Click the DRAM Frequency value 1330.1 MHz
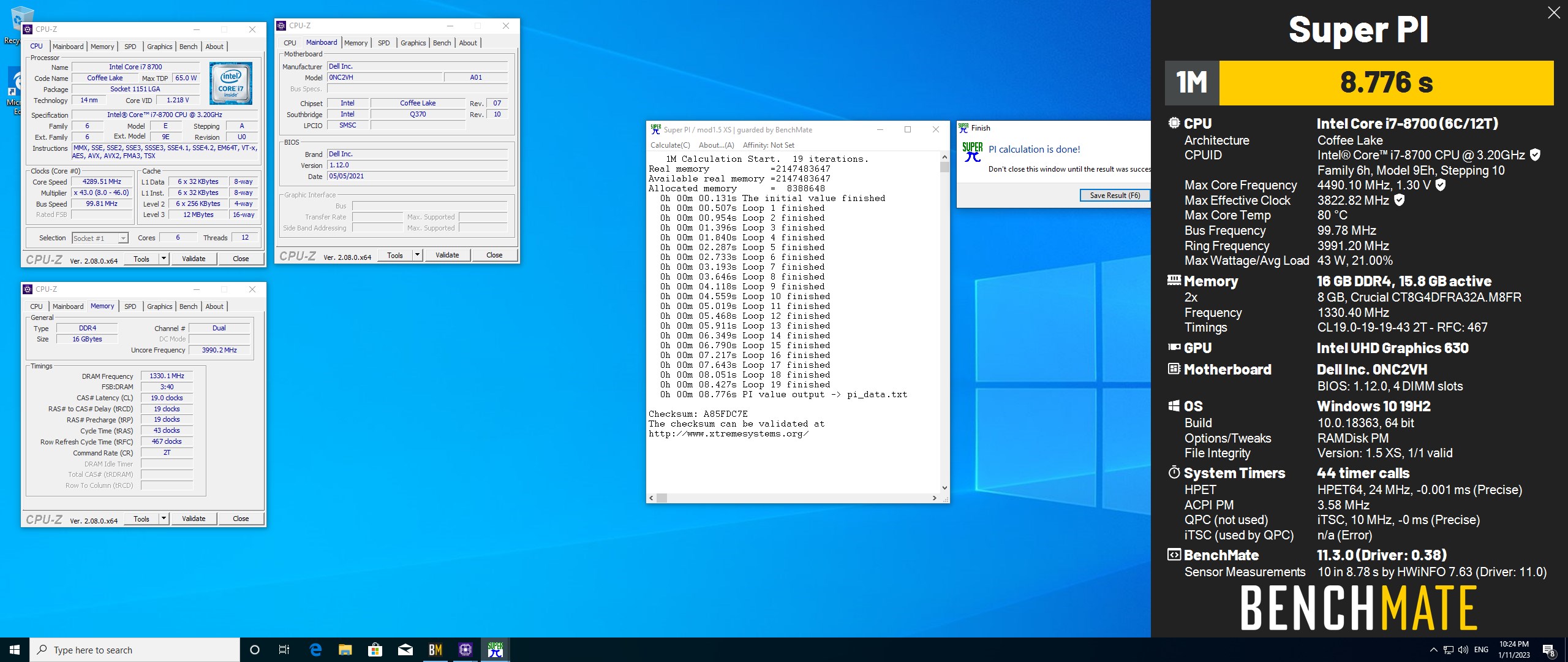 167,376
